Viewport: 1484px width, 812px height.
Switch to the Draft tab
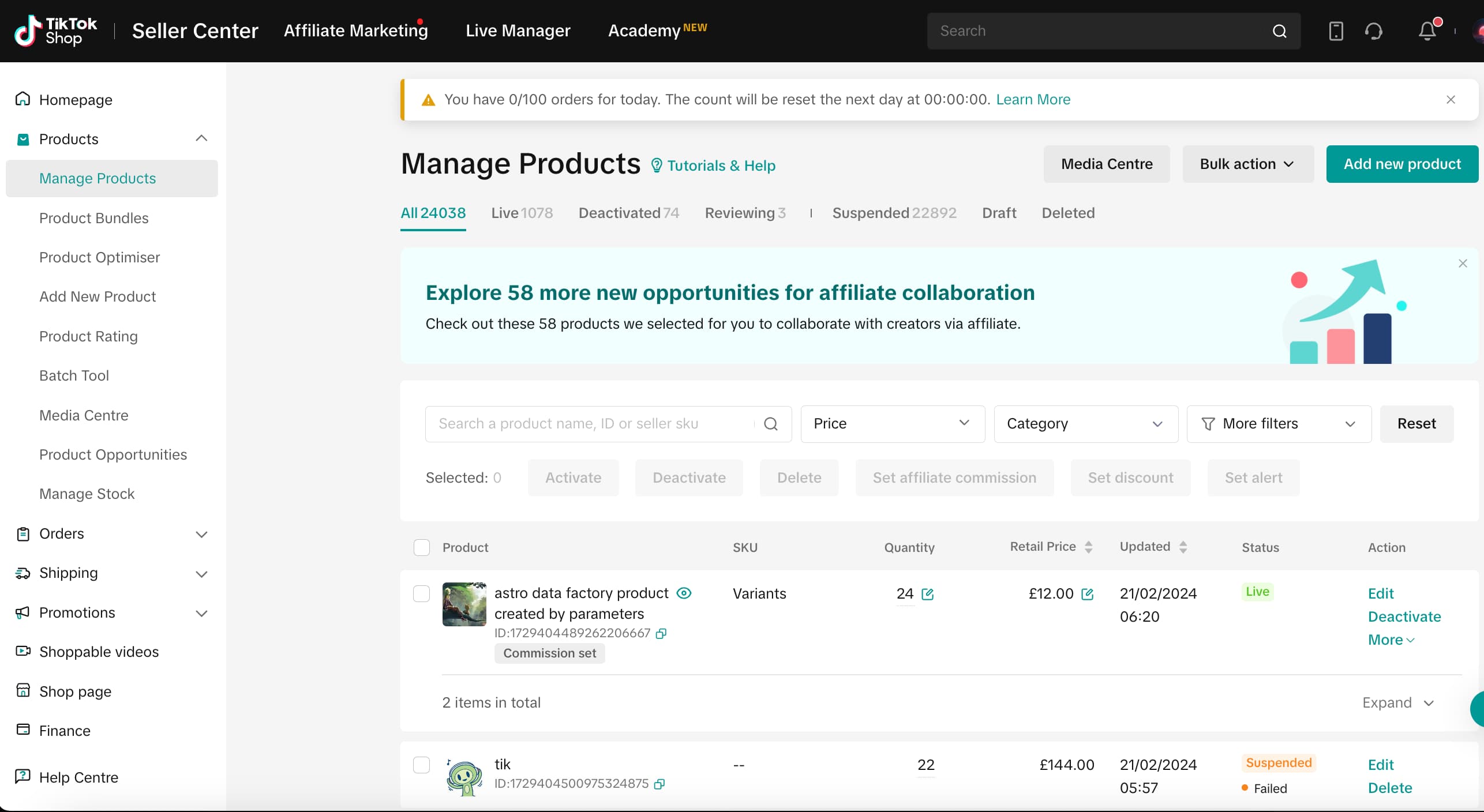tap(999, 213)
